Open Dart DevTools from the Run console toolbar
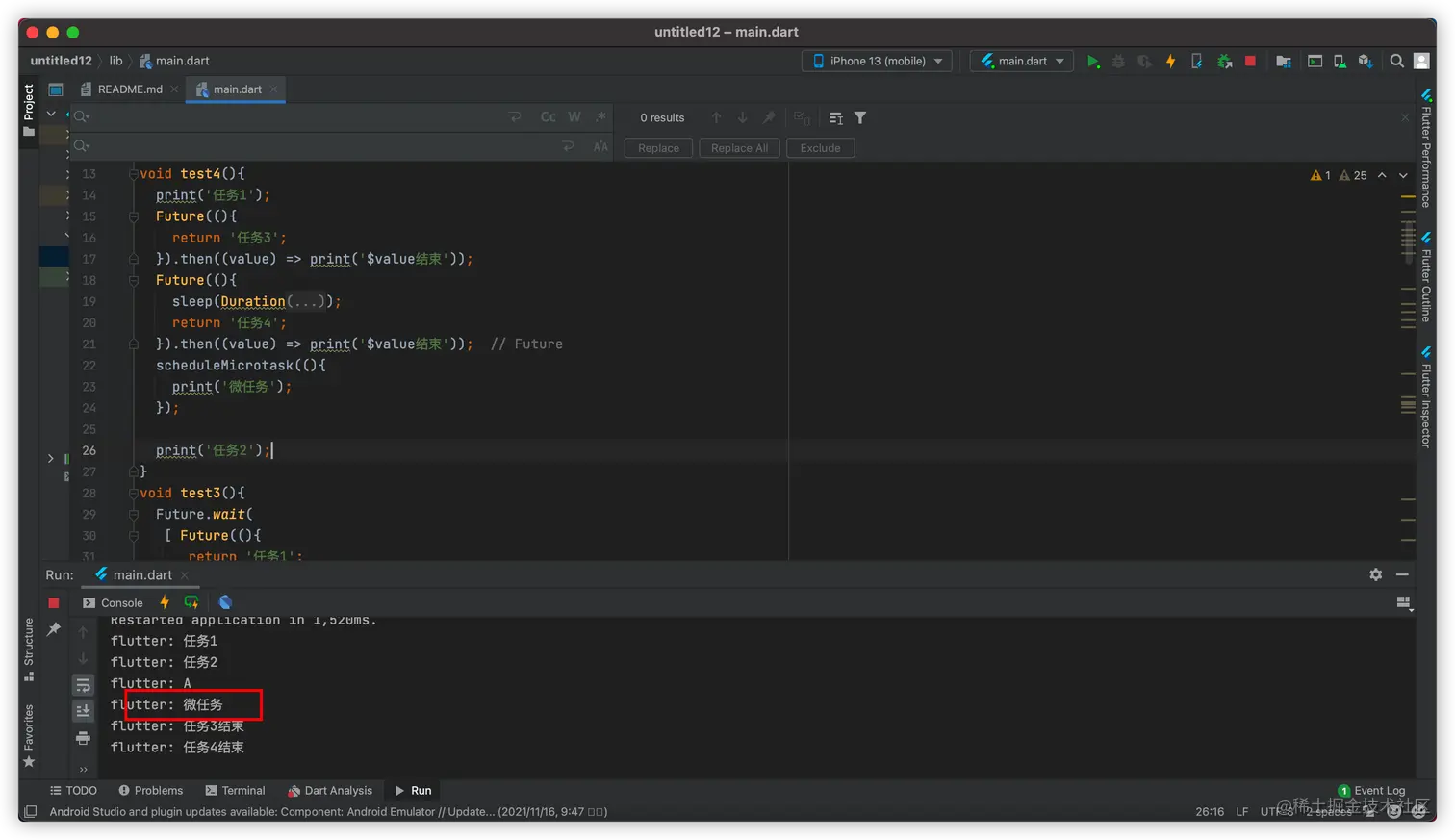 pyautogui.click(x=225, y=602)
